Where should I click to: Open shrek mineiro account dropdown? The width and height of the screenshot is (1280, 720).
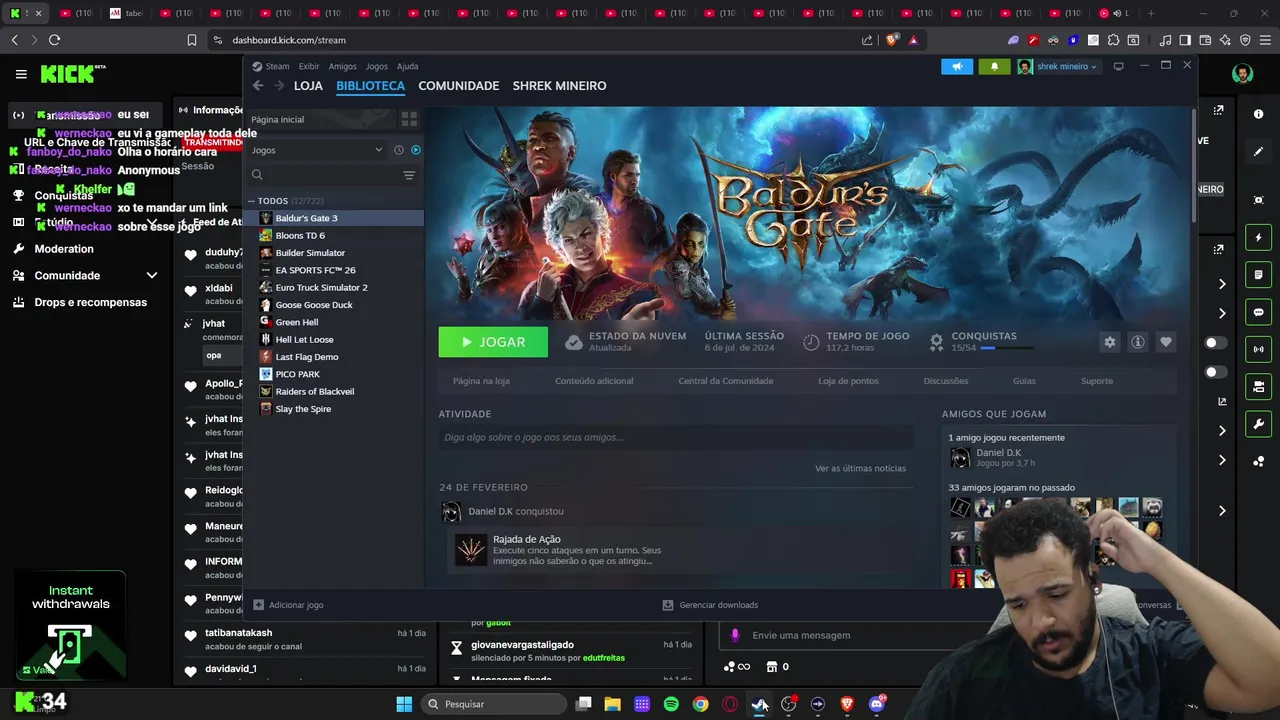point(1058,67)
